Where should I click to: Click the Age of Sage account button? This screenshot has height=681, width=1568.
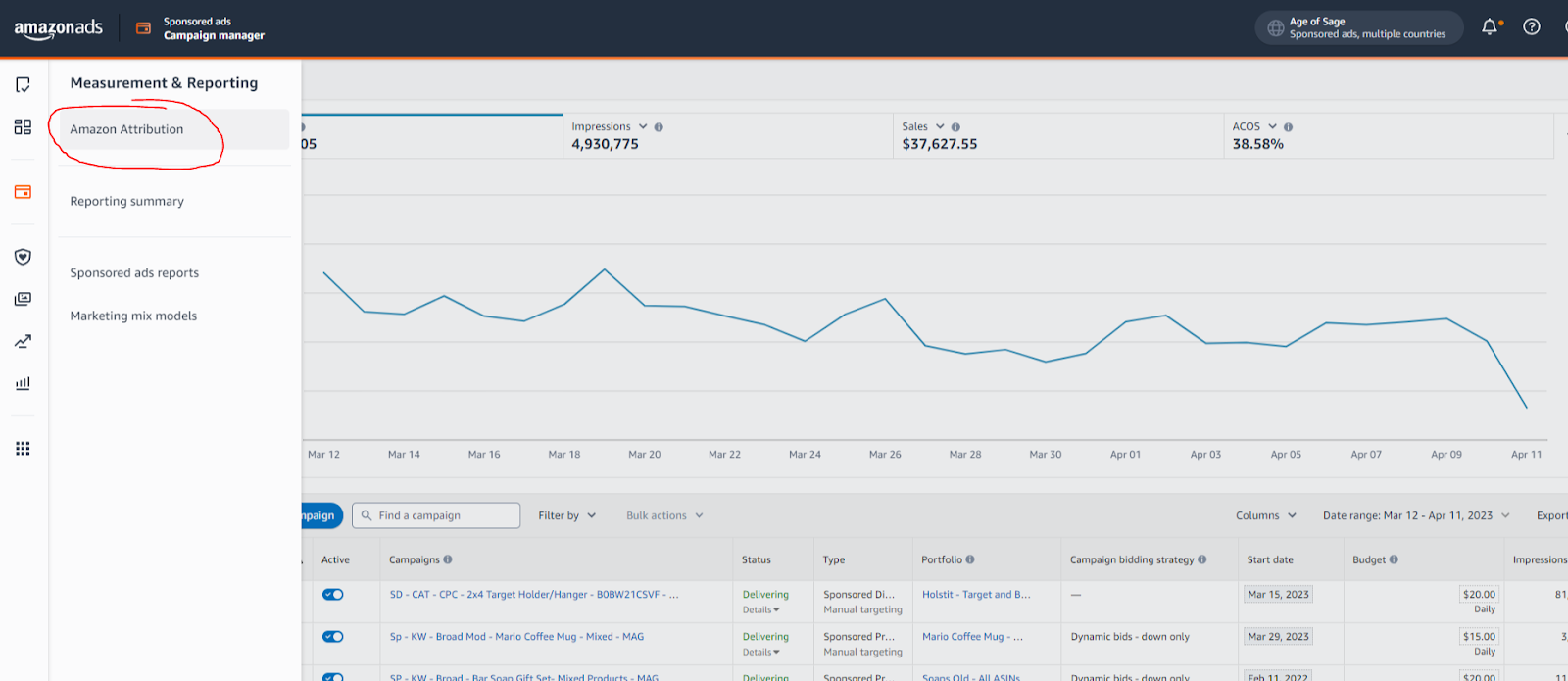[x=1358, y=27]
